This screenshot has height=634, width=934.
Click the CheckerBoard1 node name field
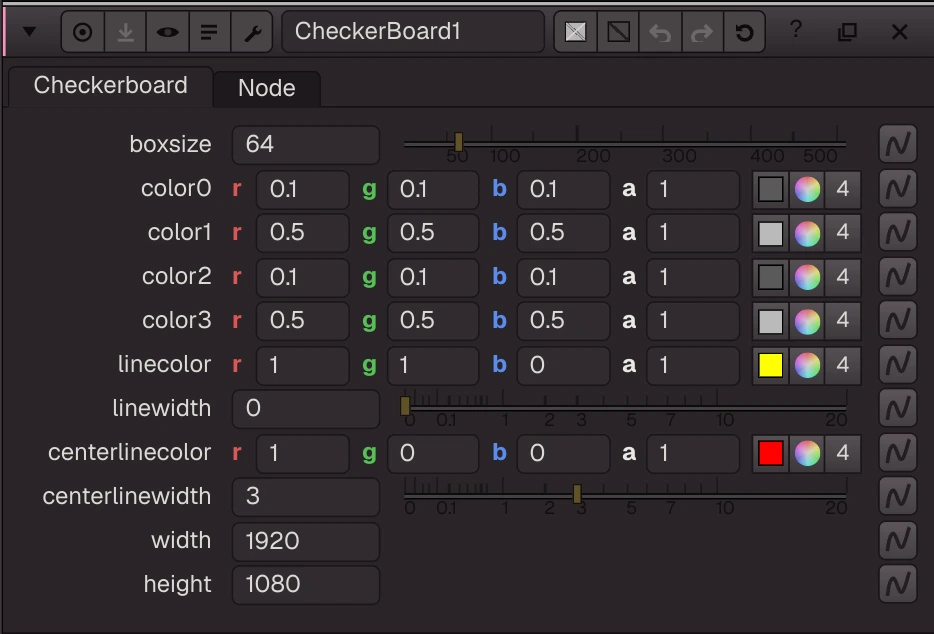pyautogui.click(x=413, y=32)
